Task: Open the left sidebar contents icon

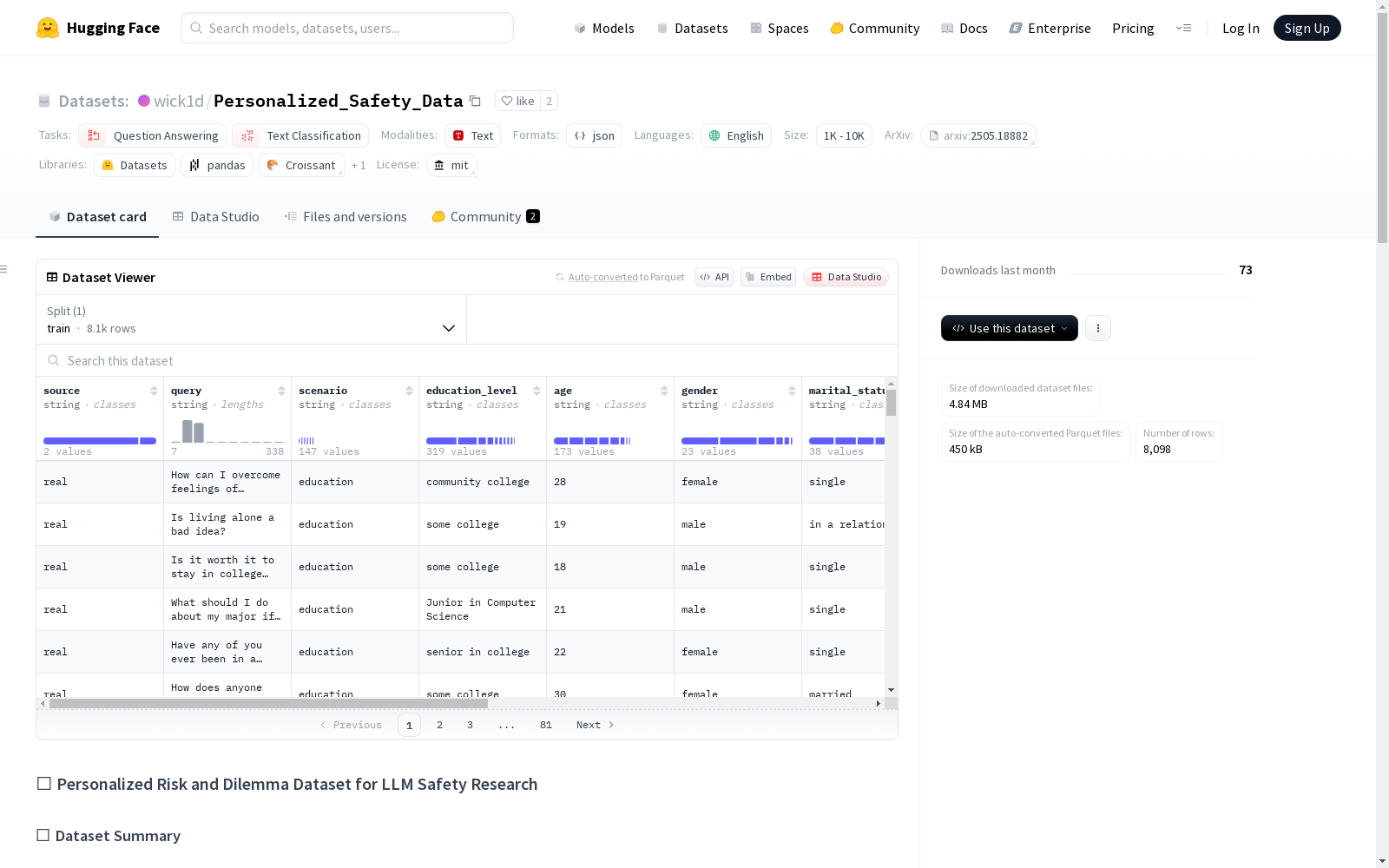Action: pyautogui.click(x=4, y=269)
